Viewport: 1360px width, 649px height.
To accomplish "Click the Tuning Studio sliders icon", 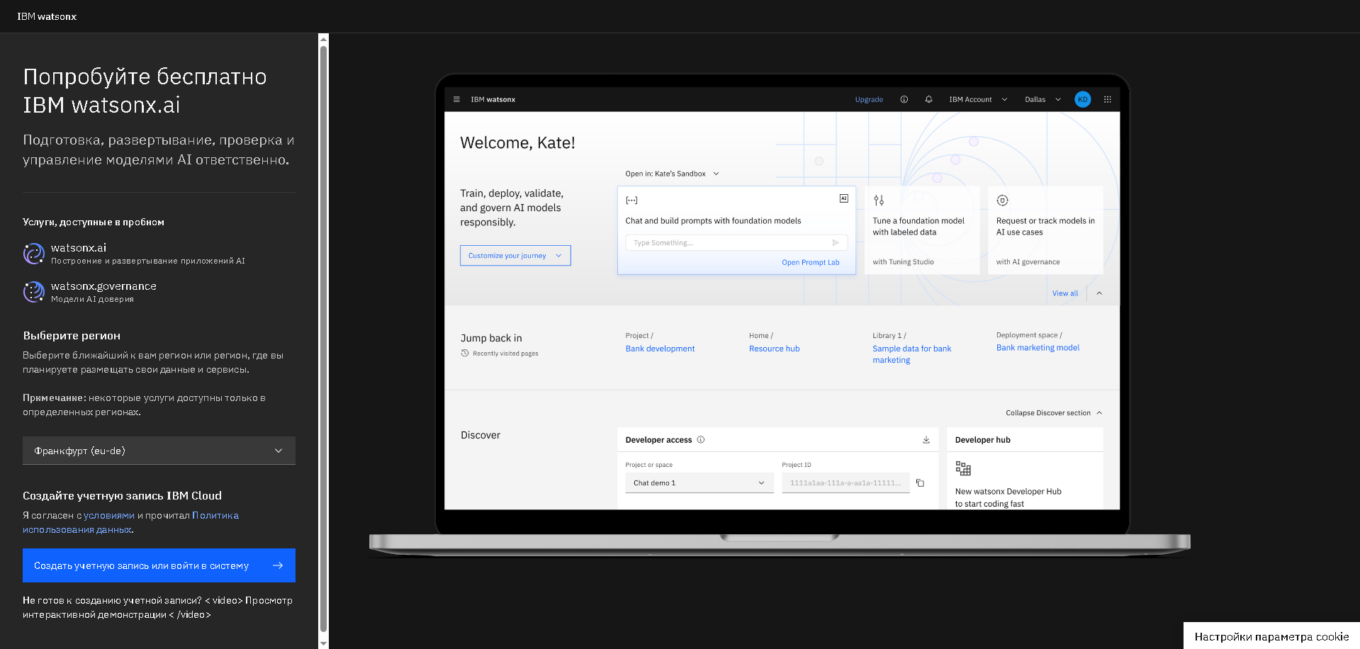I will [x=879, y=200].
